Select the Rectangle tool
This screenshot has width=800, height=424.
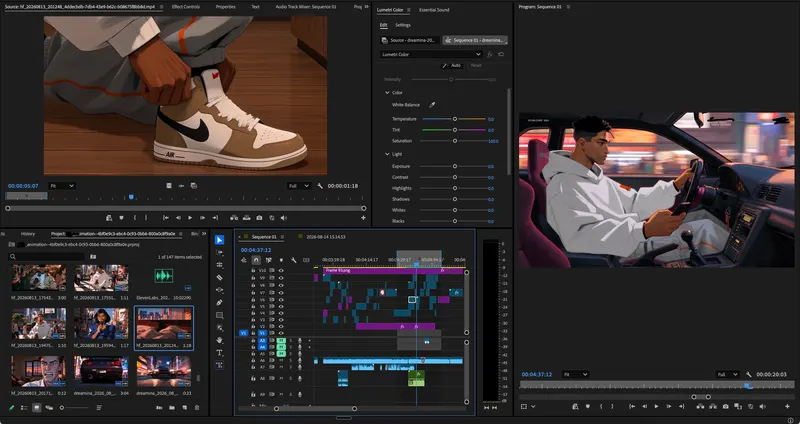219,315
